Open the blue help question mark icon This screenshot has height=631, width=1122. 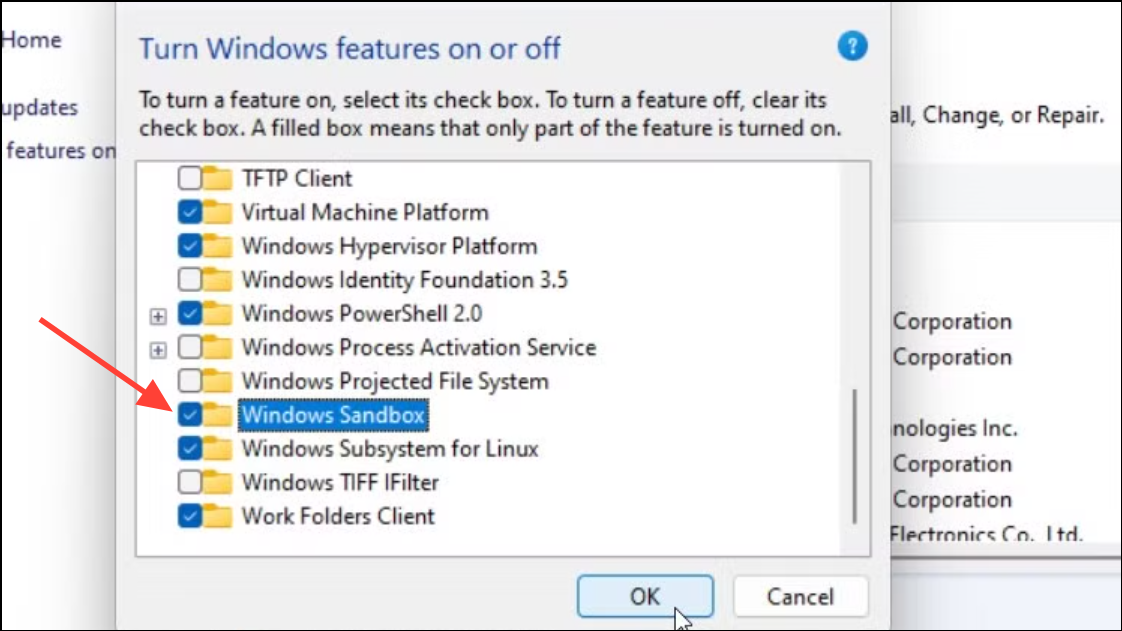point(852,47)
